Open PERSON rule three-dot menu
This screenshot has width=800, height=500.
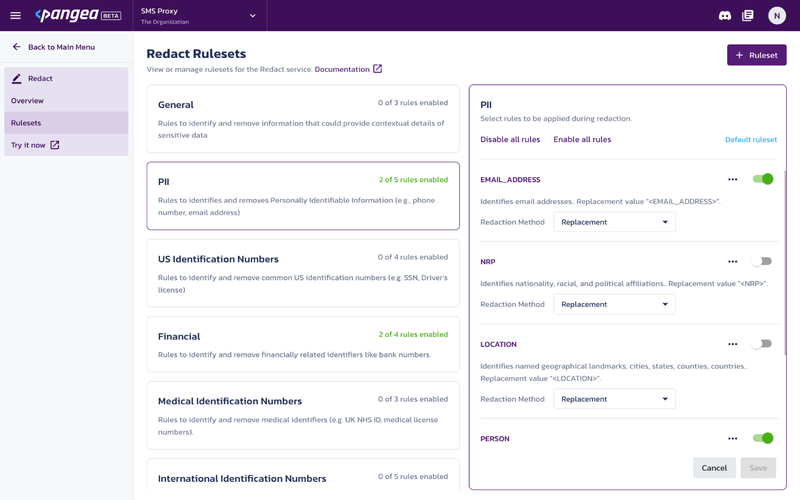pyautogui.click(x=733, y=438)
